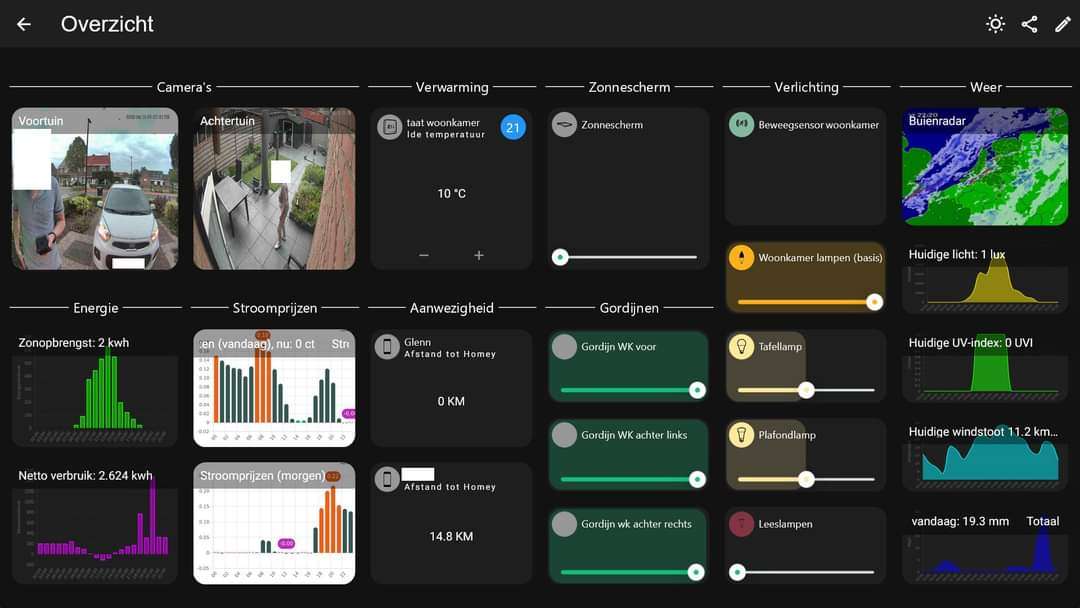
Task: Click the Verwarming section header
Action: (452, 87)
